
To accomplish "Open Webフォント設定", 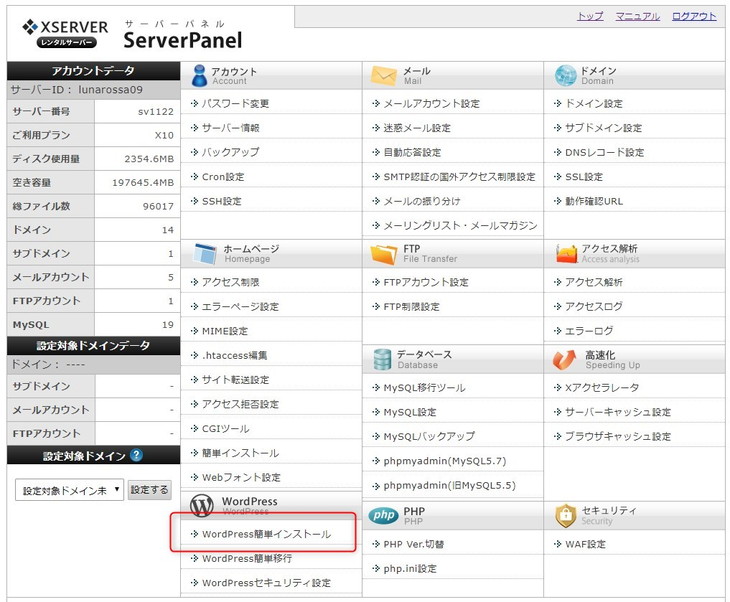I will pos(241,477).
